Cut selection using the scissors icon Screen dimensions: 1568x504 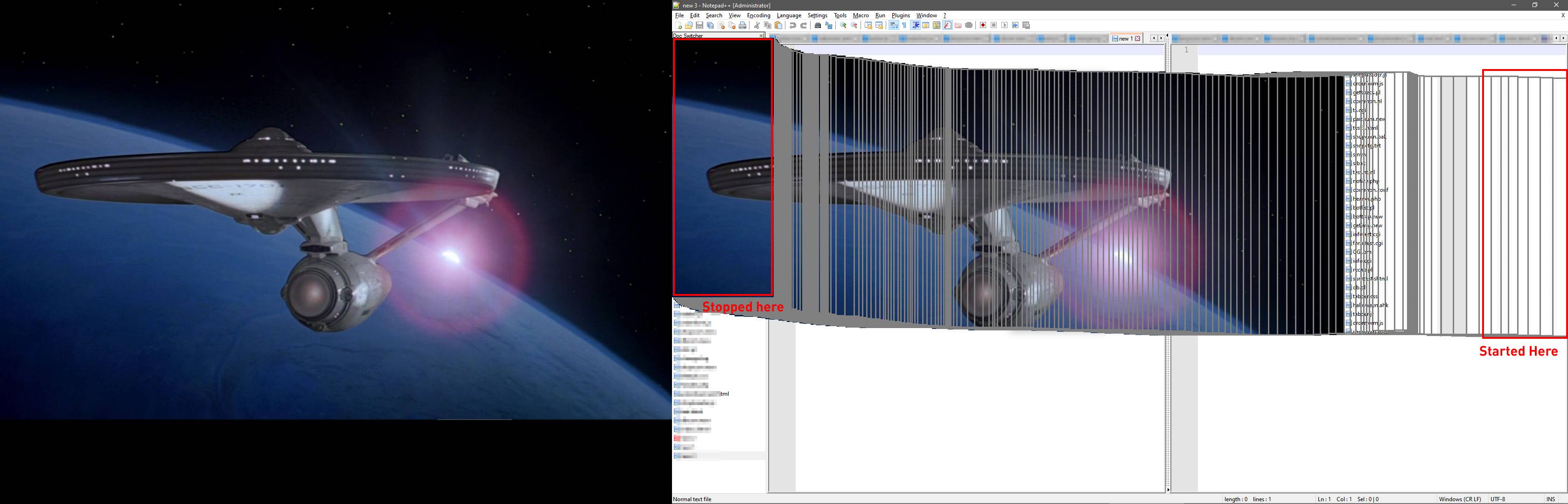coord(756,26)
